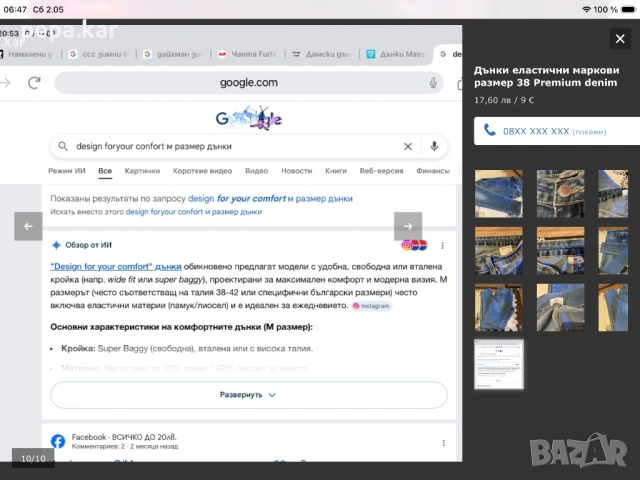Open Веб-версия search tab
Screen dimensions: 640x480
tap(382, 171)
